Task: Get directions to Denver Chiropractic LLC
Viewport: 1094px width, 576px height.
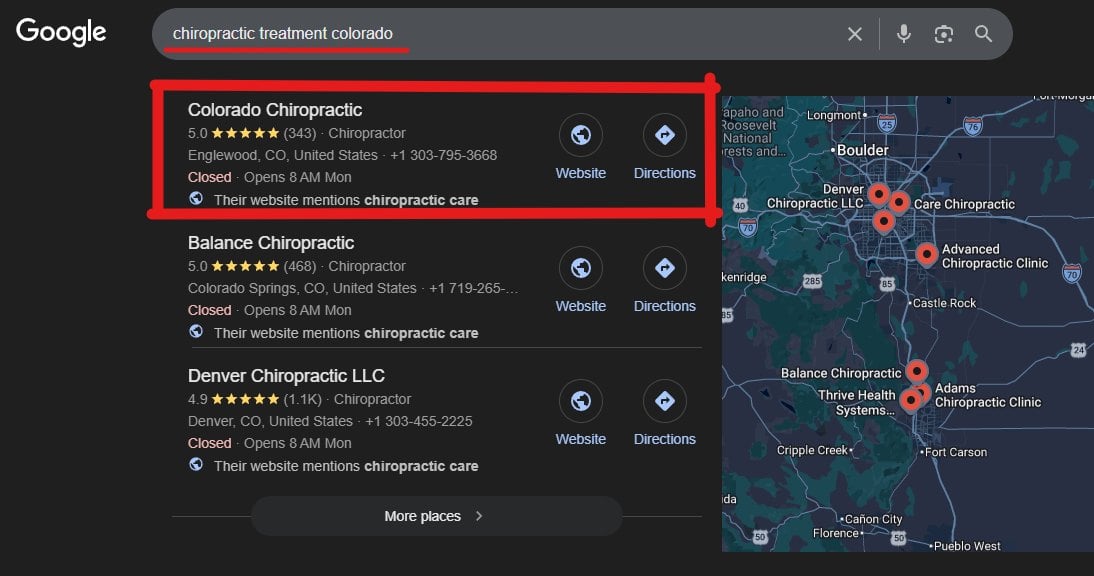Action: 664,401
